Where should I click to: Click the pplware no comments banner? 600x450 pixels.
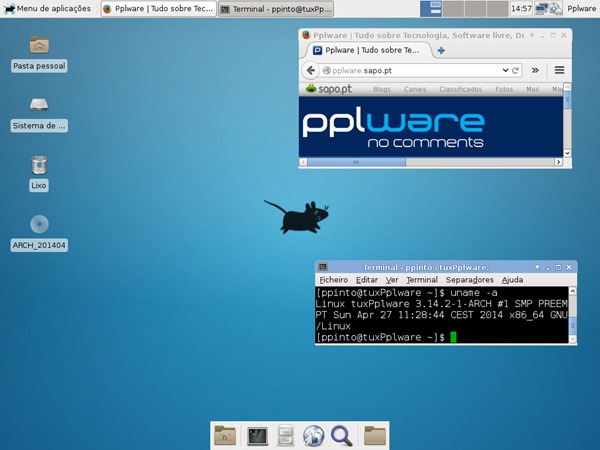pyautogui.click(x=431, y=127)
